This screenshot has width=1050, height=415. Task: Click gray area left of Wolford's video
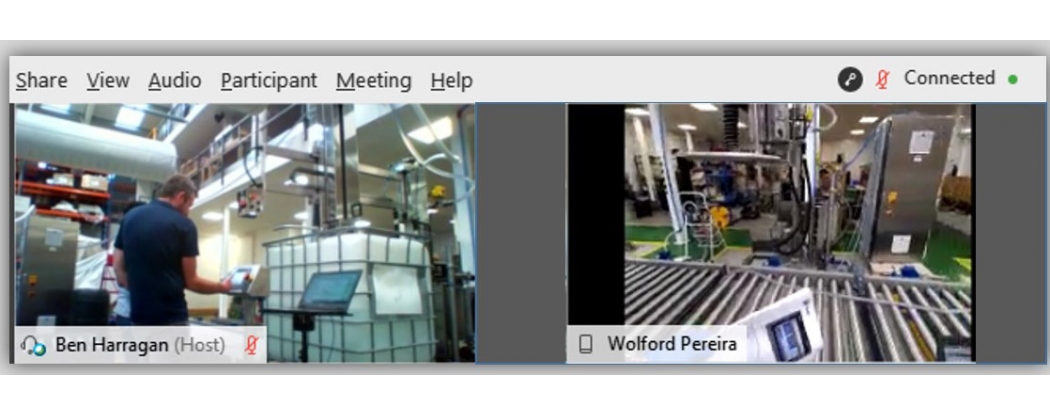pyautogui.click(x=521, y=232)
